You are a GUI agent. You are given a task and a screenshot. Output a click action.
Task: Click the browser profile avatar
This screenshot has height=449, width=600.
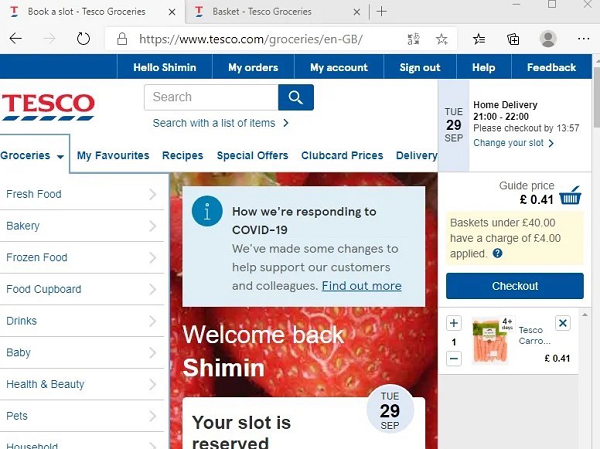(x=548, y=39)
